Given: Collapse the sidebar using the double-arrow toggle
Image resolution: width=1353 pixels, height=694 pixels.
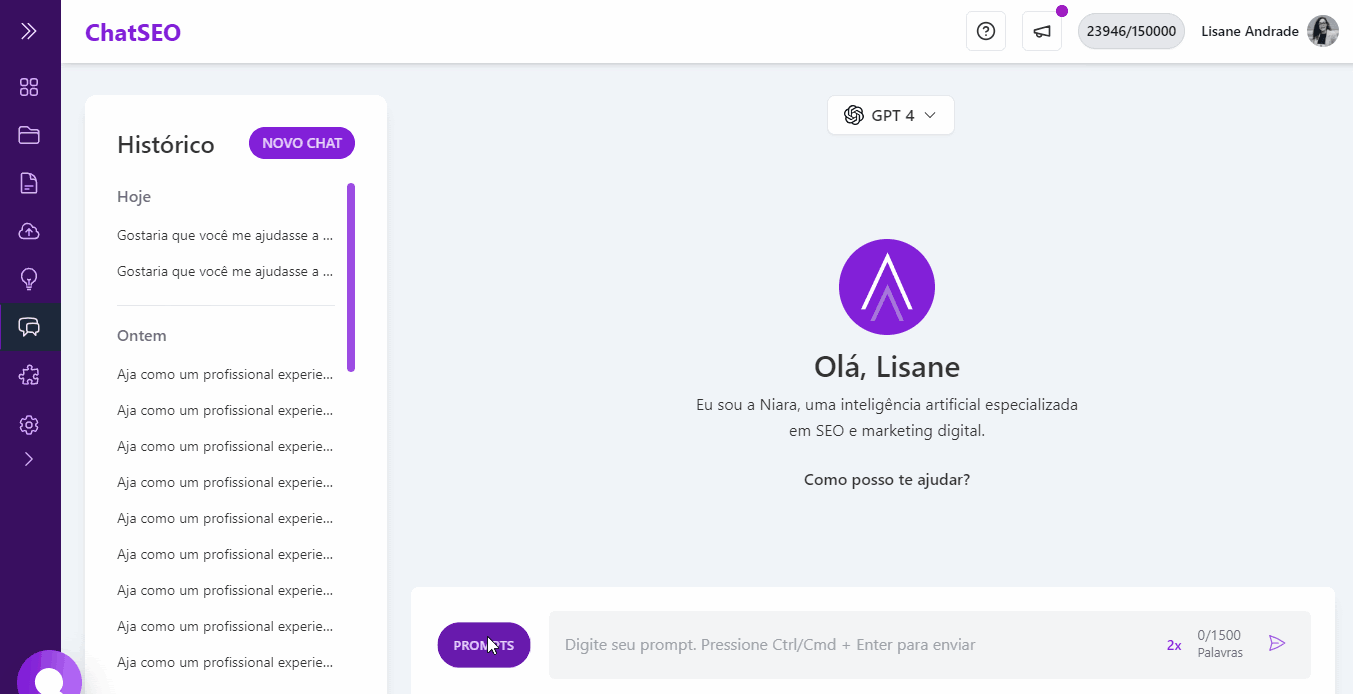Looking at the screenshot, I should point(29,29).
